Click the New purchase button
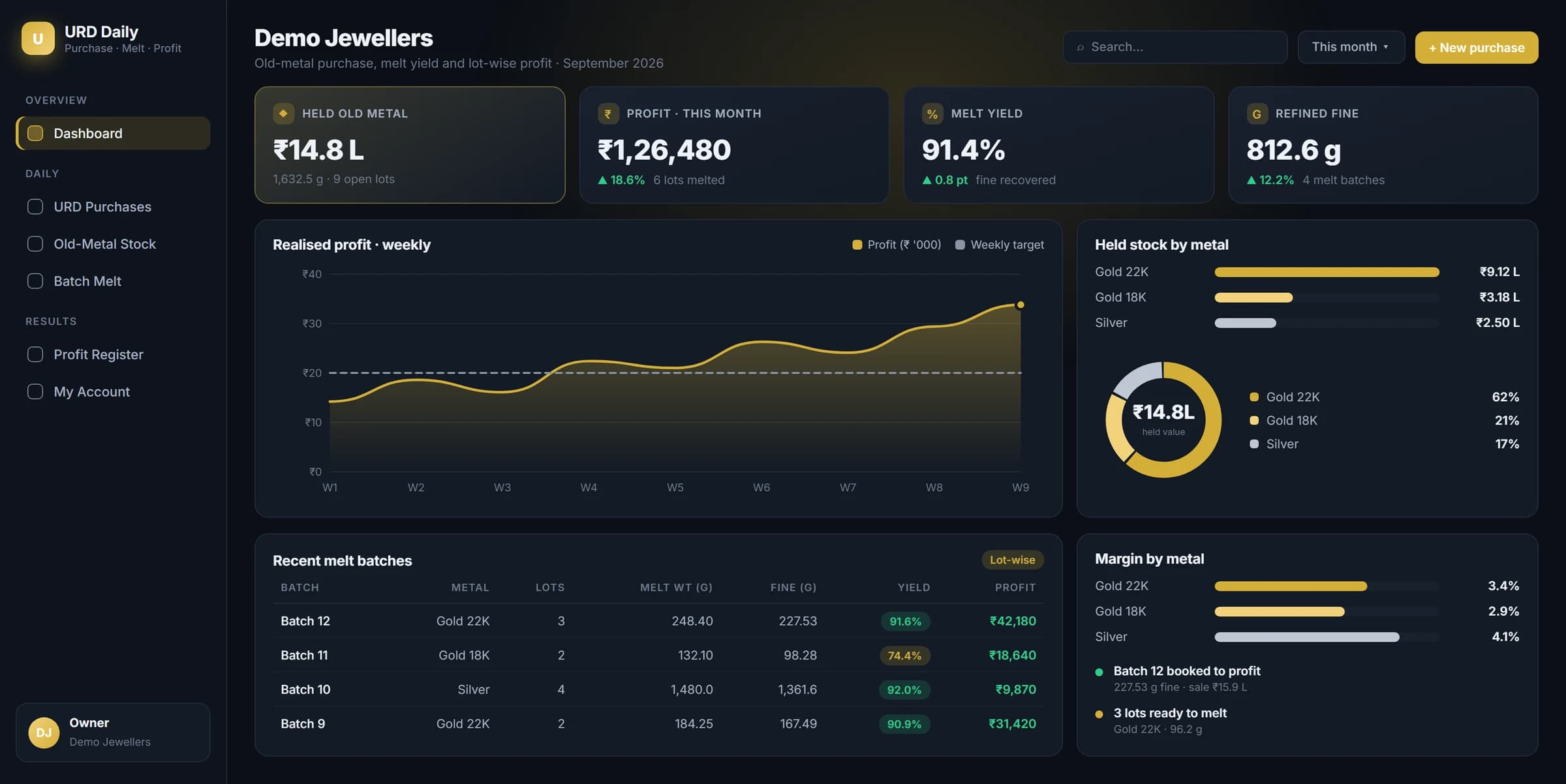The image size is (1566, 784). click(1476, 48)
